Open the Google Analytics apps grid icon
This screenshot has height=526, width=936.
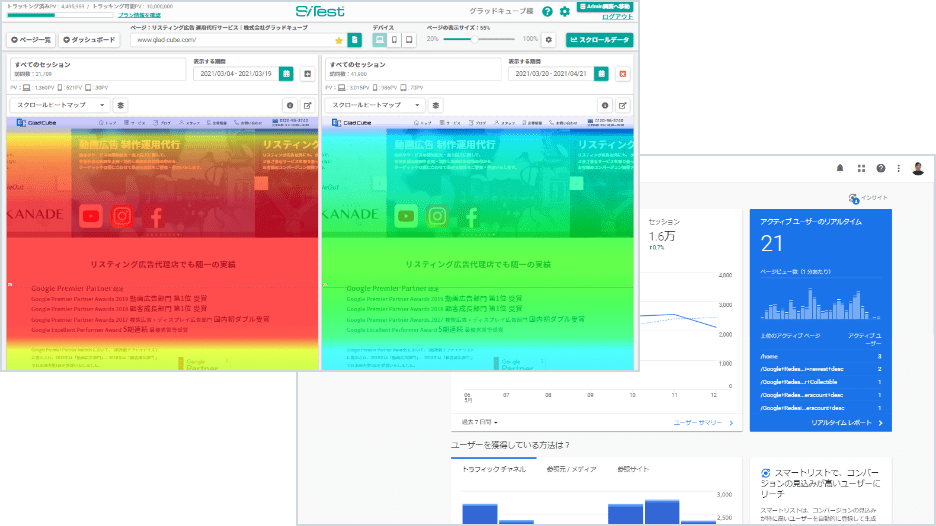tap(861, 168)
